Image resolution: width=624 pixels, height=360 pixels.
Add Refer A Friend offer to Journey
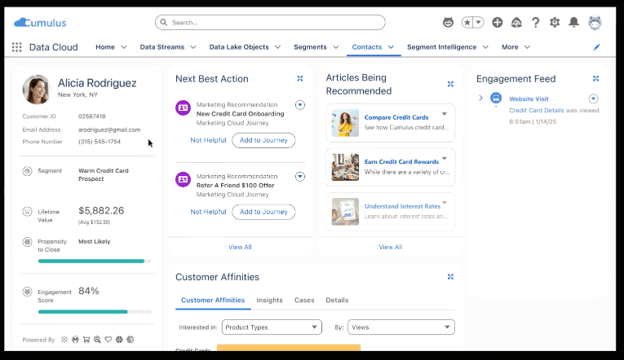point(263,212)
